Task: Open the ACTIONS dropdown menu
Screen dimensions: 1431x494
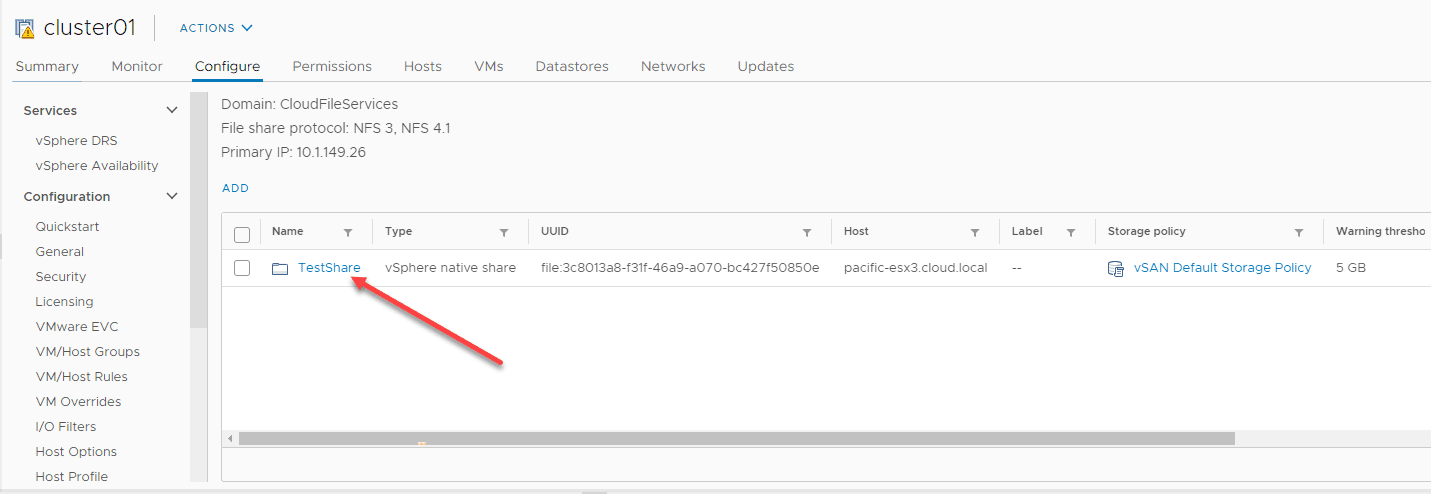Action: click(x=216, y=28)
